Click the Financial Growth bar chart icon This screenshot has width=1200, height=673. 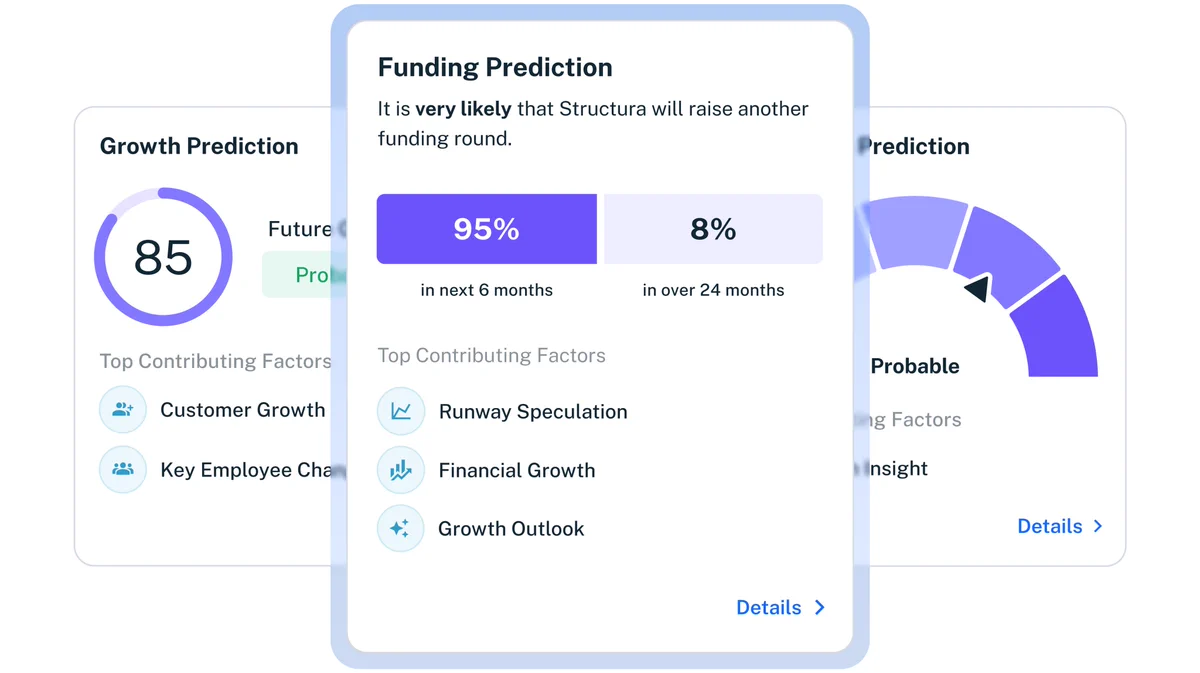401,470
